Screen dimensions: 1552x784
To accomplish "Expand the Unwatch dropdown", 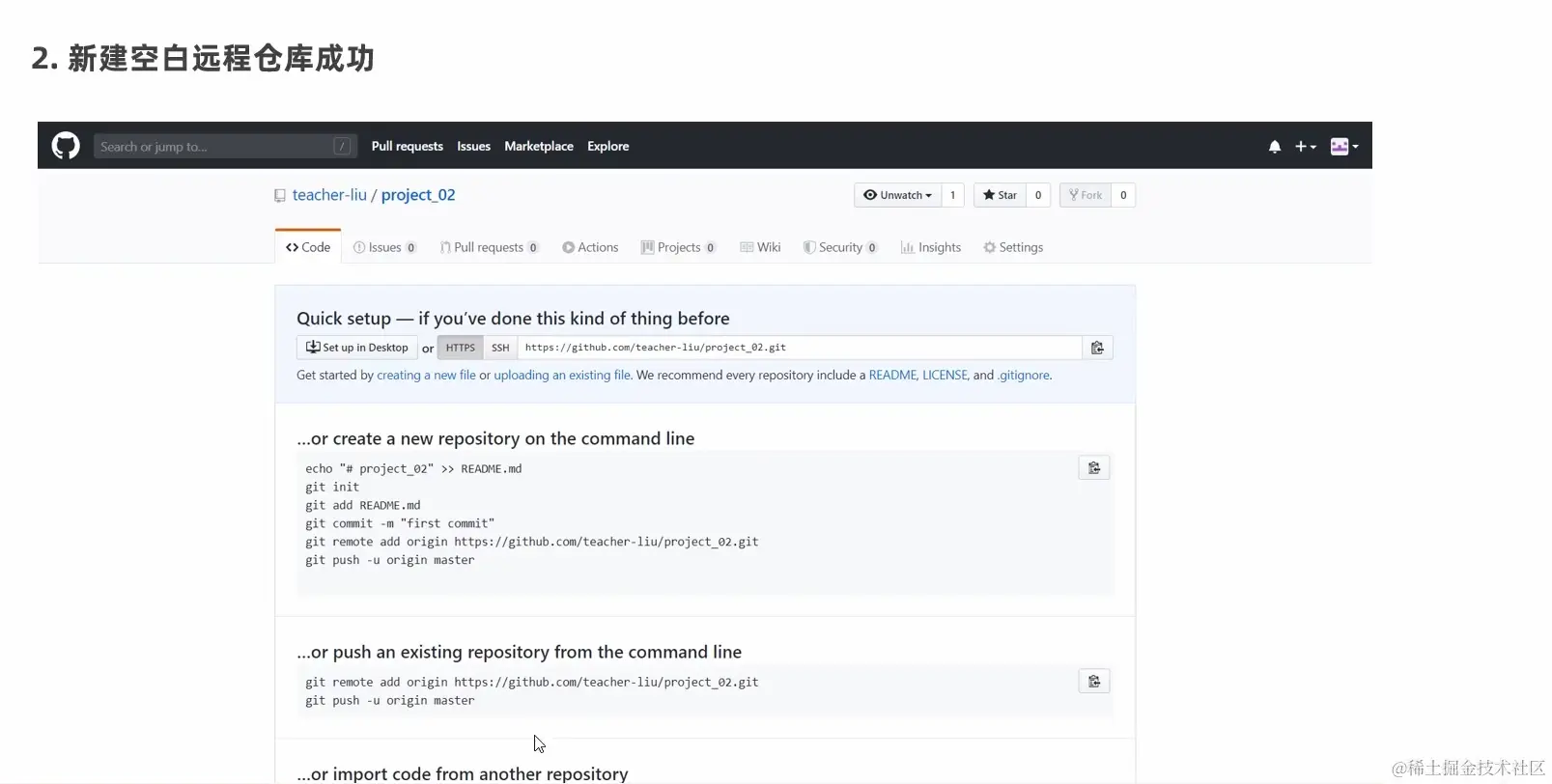I will coord(897,195).
